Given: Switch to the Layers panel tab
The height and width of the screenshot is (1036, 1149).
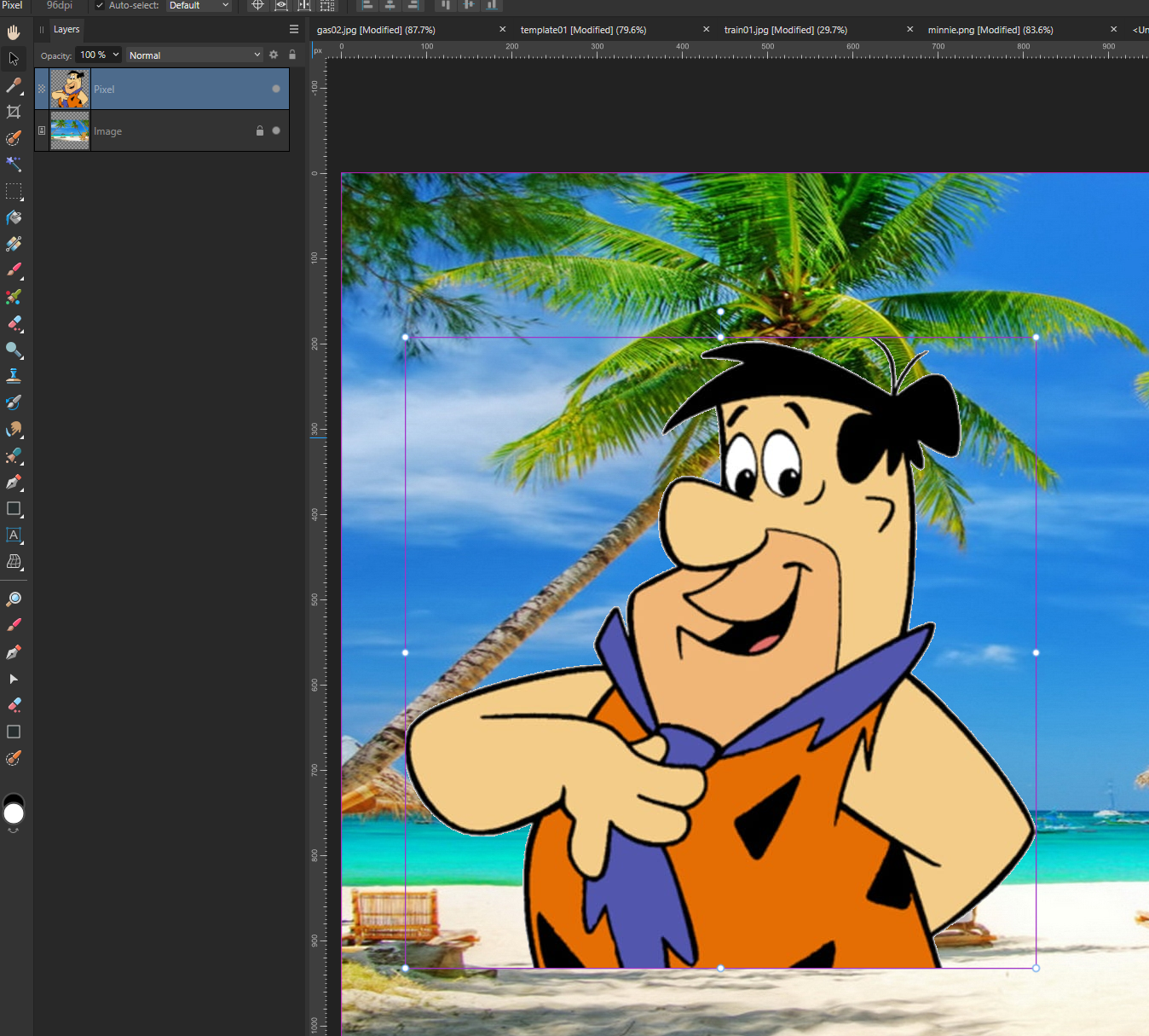Looking at the screenshot, I should [66, 29].
